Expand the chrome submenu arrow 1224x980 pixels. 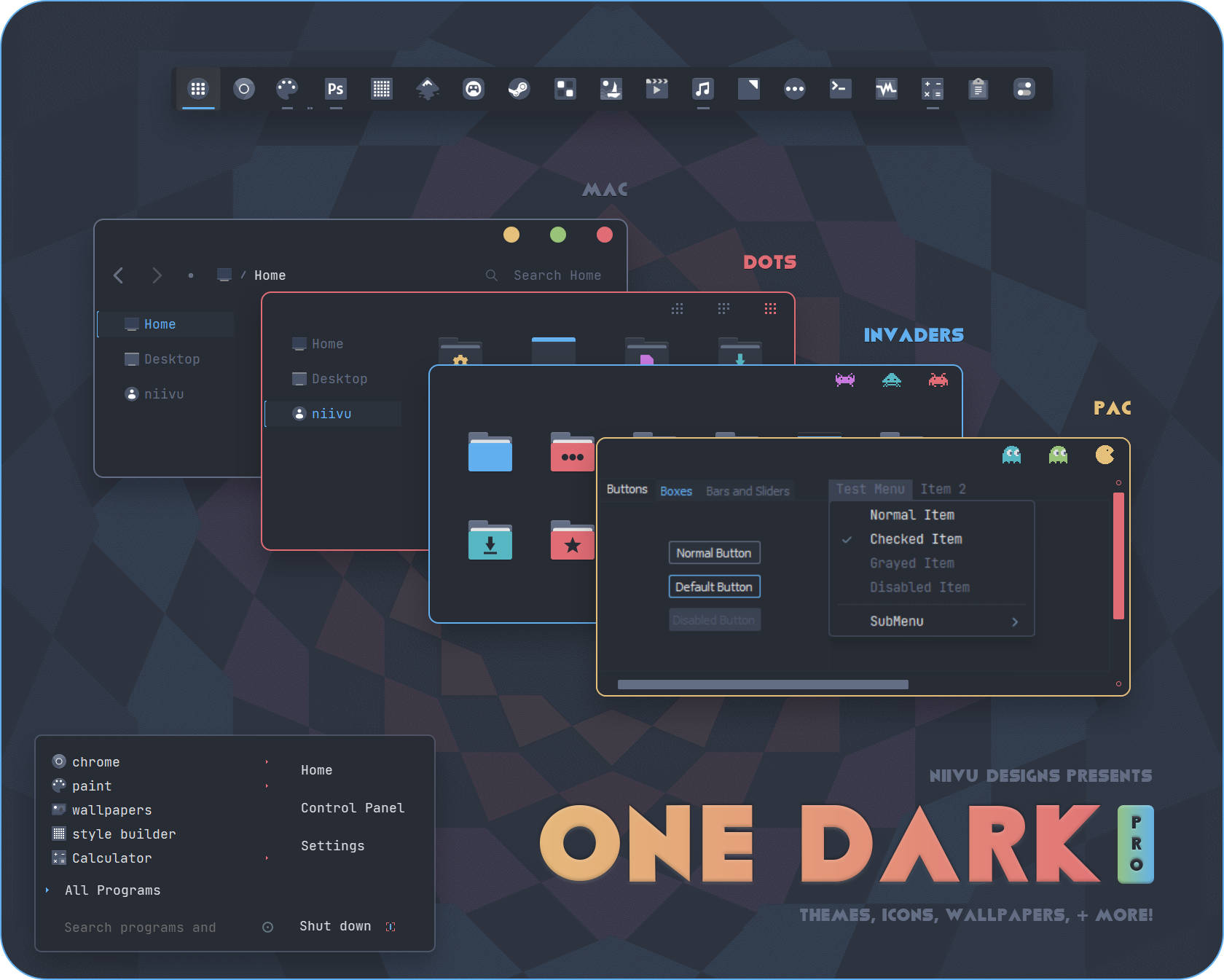267,761
